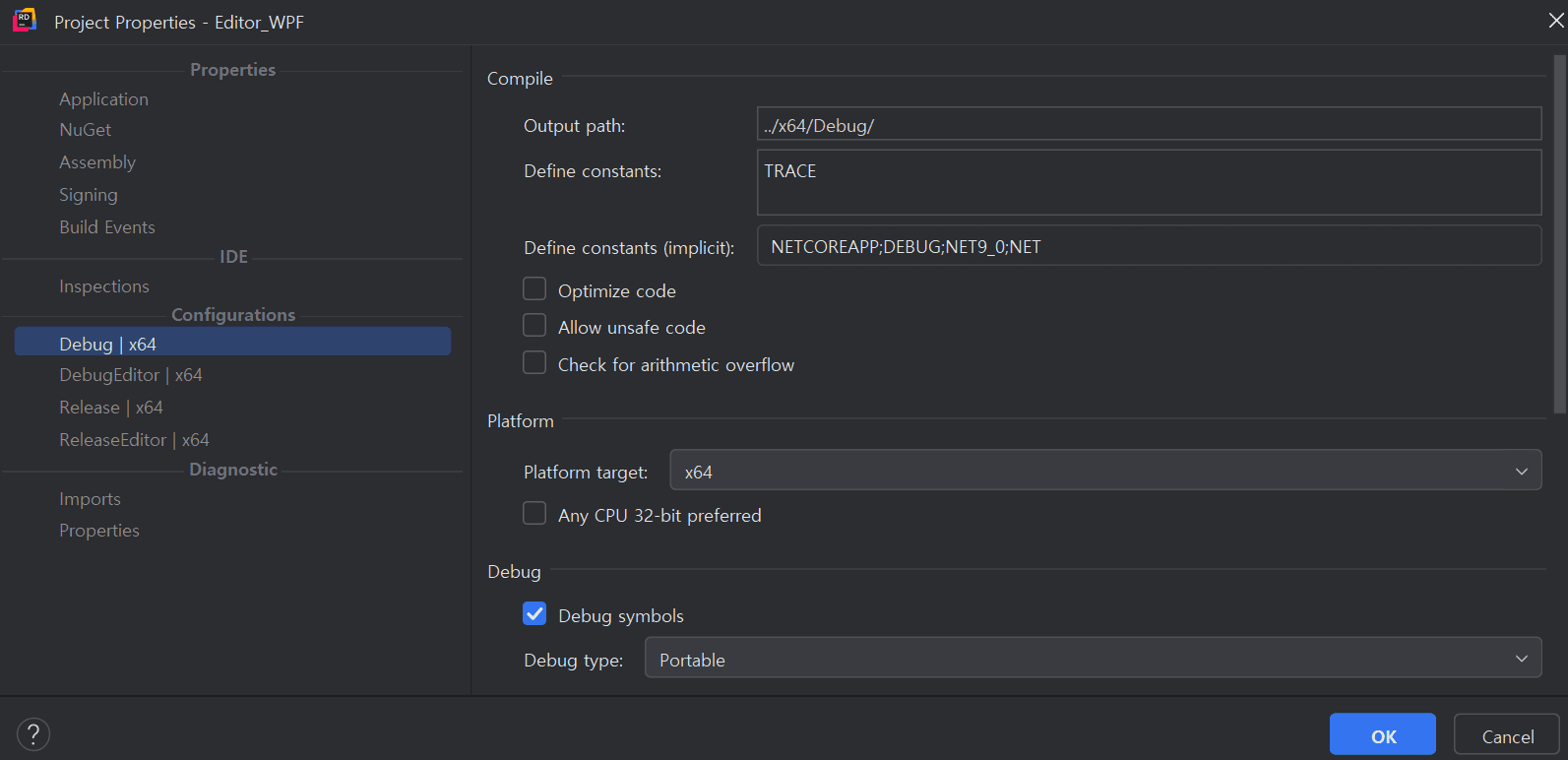
Task: Close the Project Properties dialog
Action: (1556, 20)
